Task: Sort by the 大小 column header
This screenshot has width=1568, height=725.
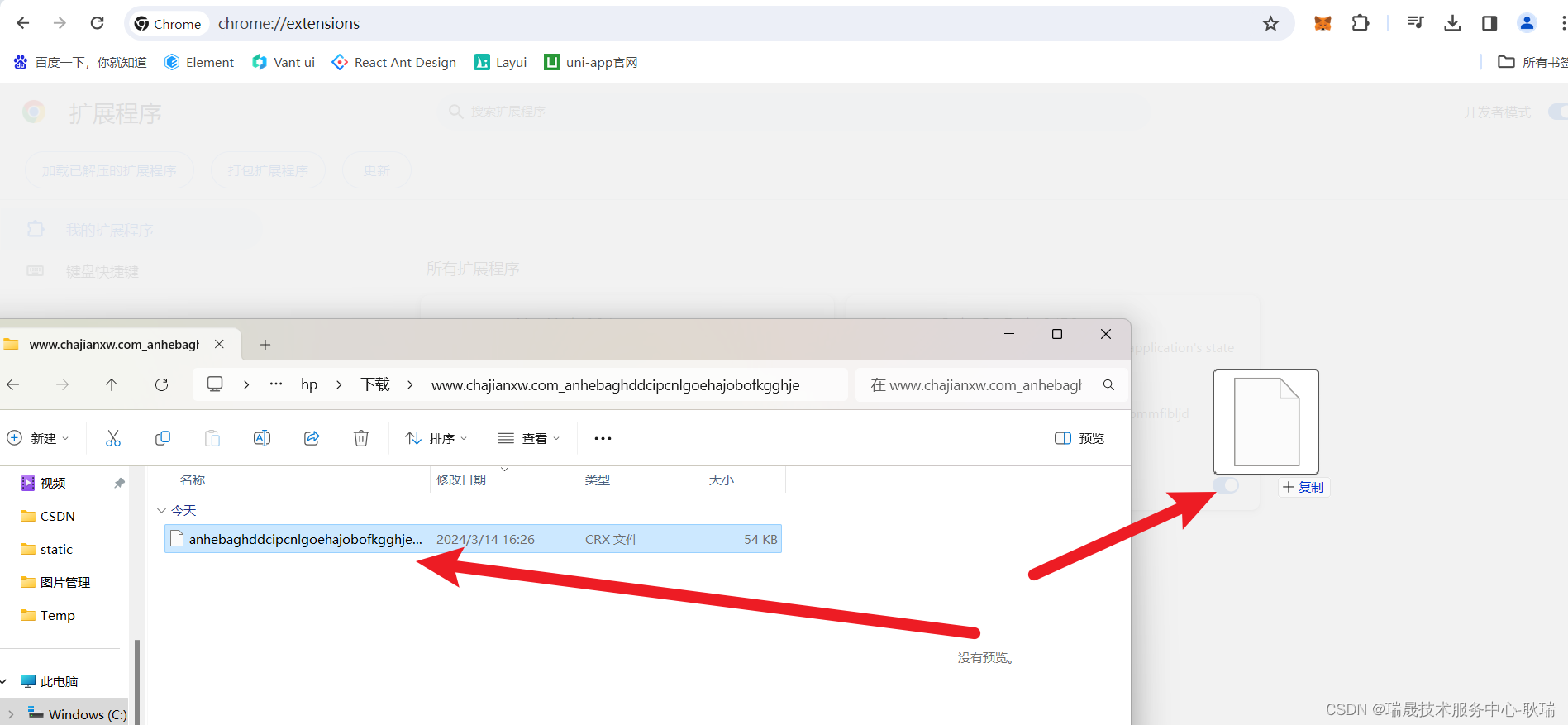Action: pos(721,479)
